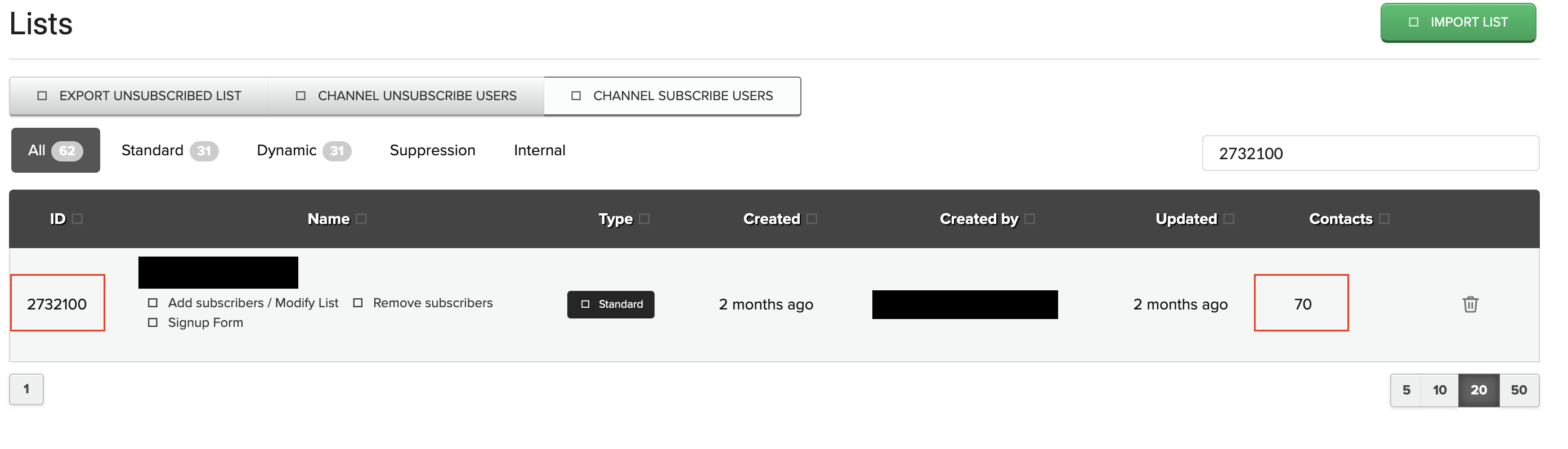Click the Import List button
The image size is (1568, 449).
[1458, 23]
